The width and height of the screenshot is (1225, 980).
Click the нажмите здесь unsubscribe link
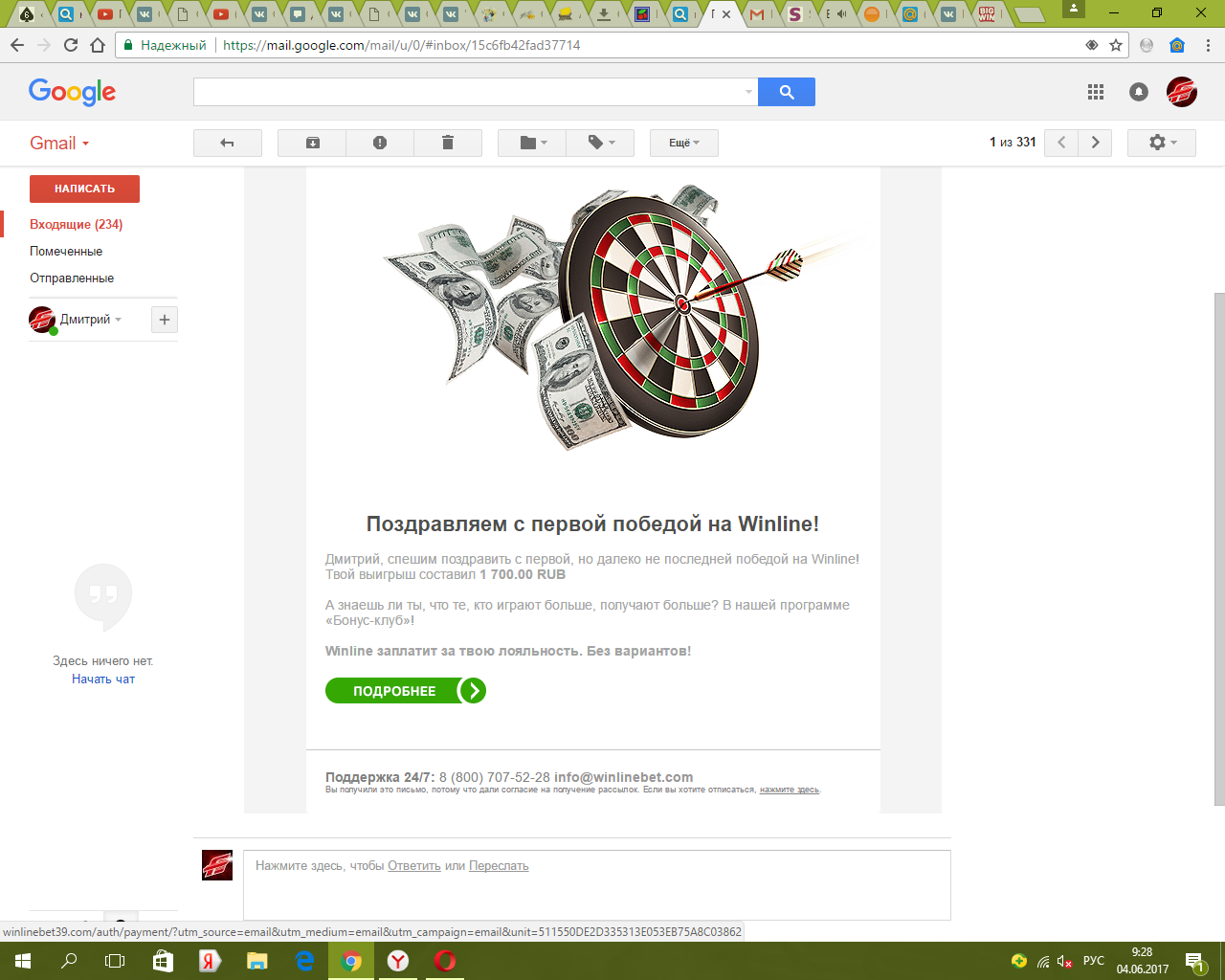point(790,790)
